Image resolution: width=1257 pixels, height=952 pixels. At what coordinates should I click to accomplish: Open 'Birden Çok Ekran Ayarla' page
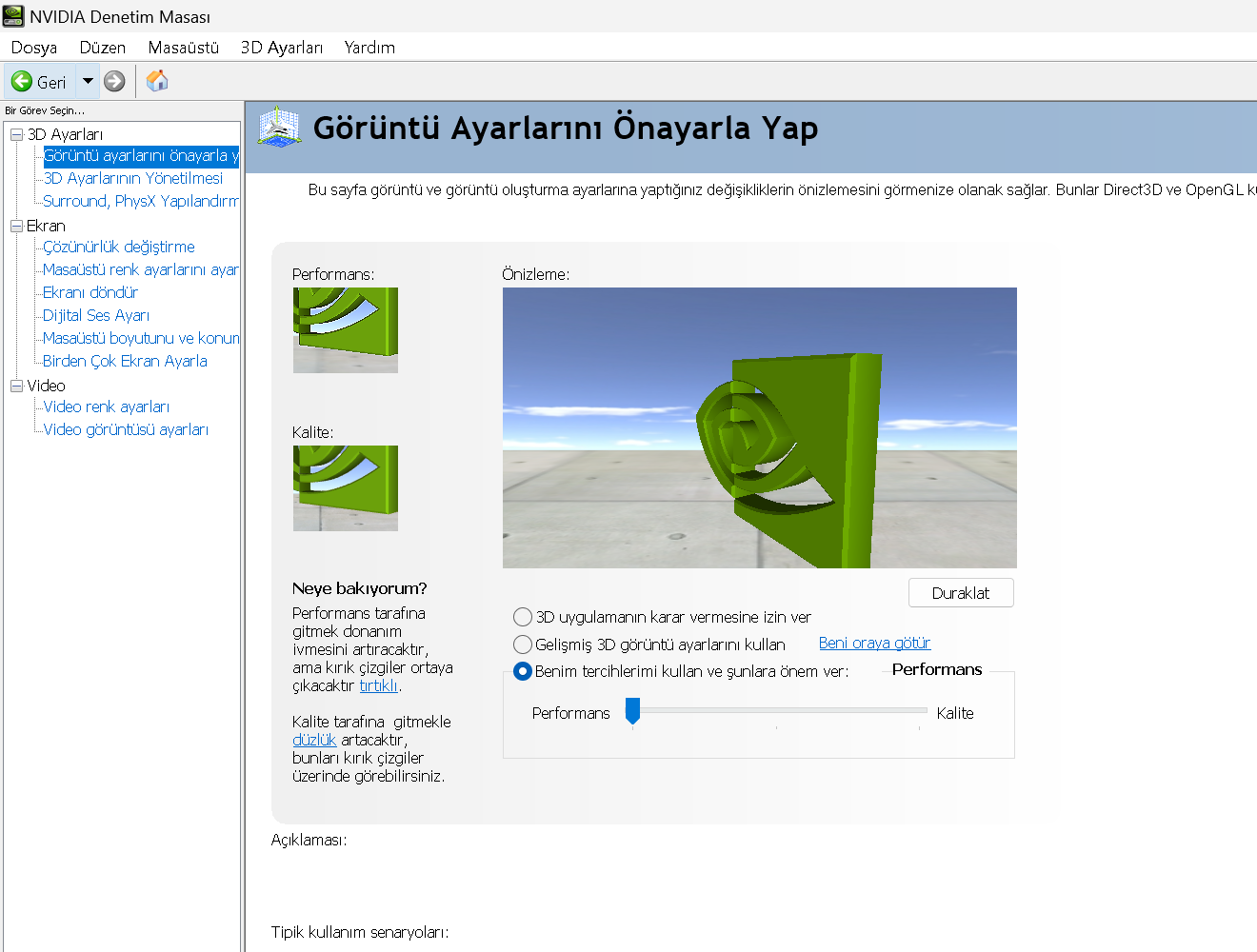click(x=125, y=361)
